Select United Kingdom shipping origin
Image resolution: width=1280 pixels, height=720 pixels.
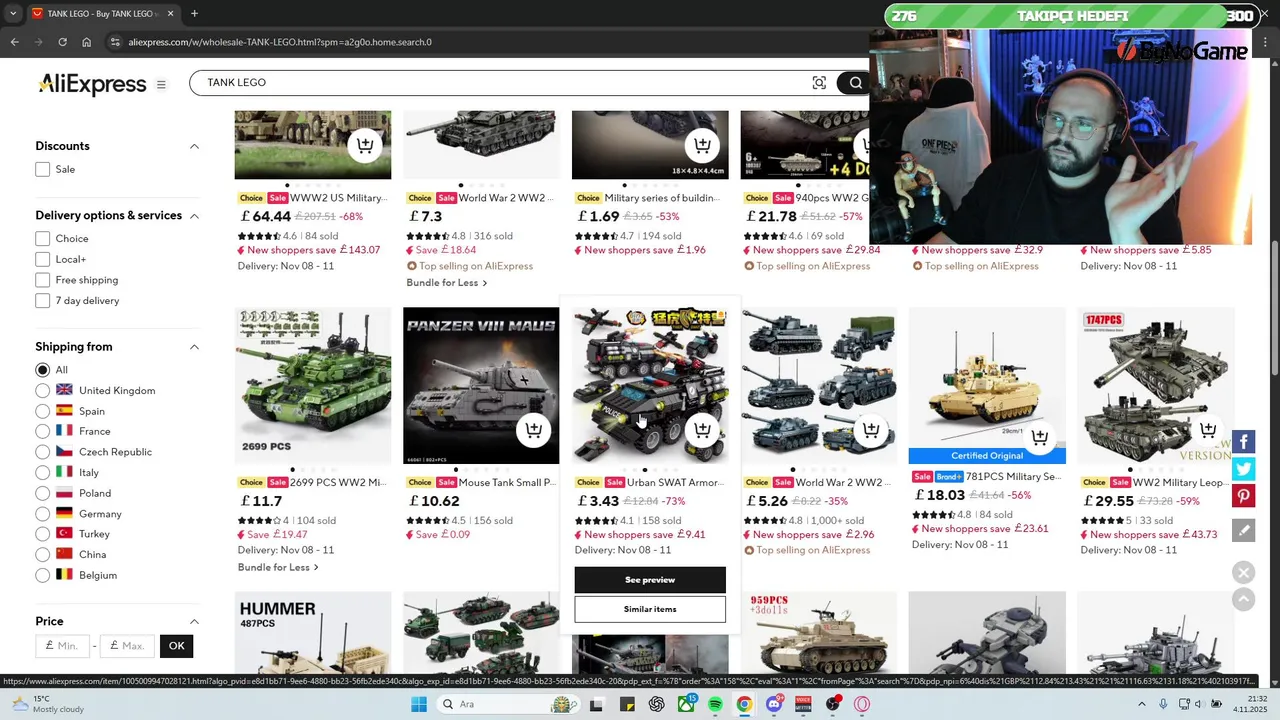coord(42,390)
